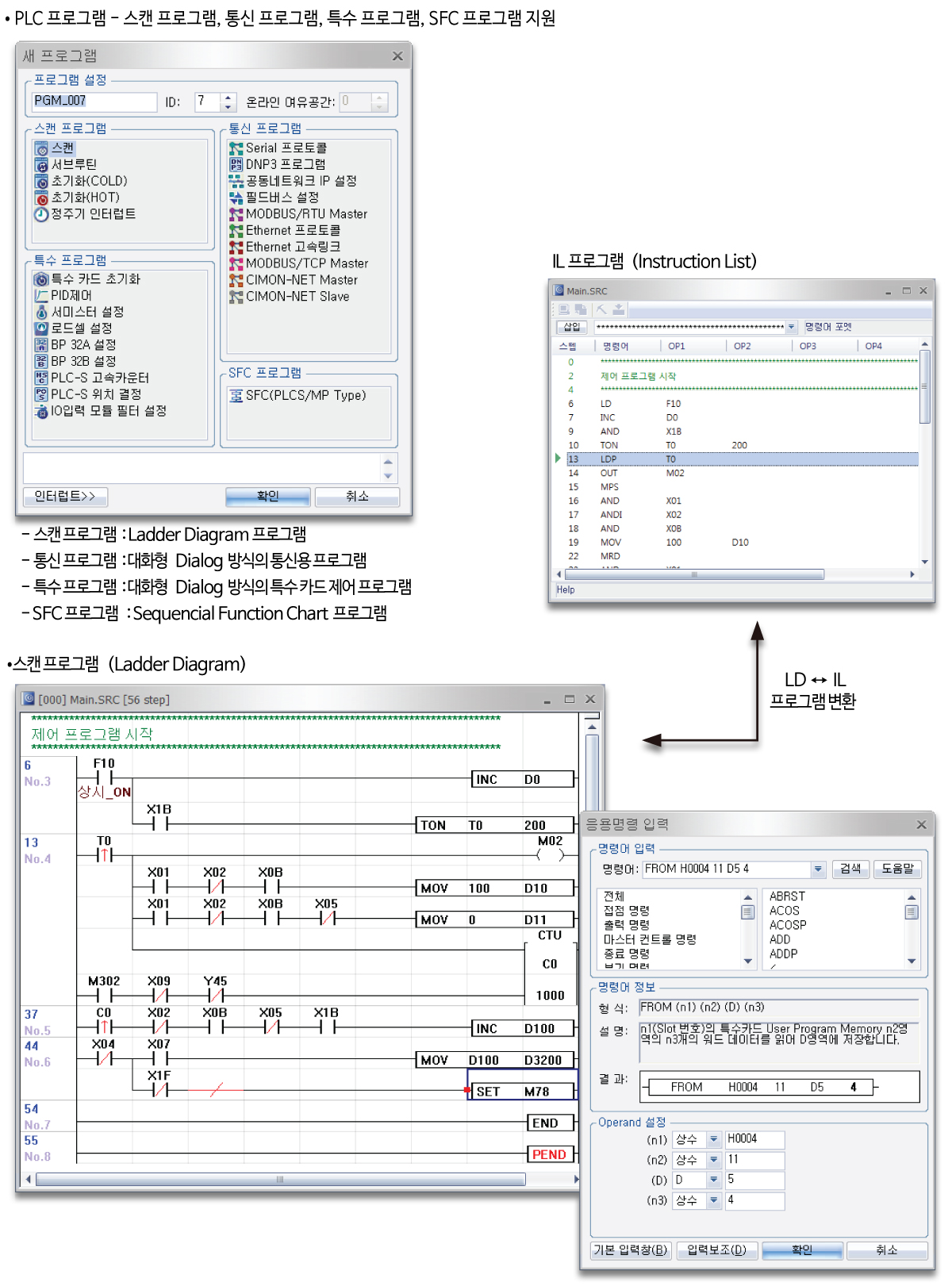Click 취소 in 새 프로그램 dialog
The image size is (952, 1286).
pos(357,497)
